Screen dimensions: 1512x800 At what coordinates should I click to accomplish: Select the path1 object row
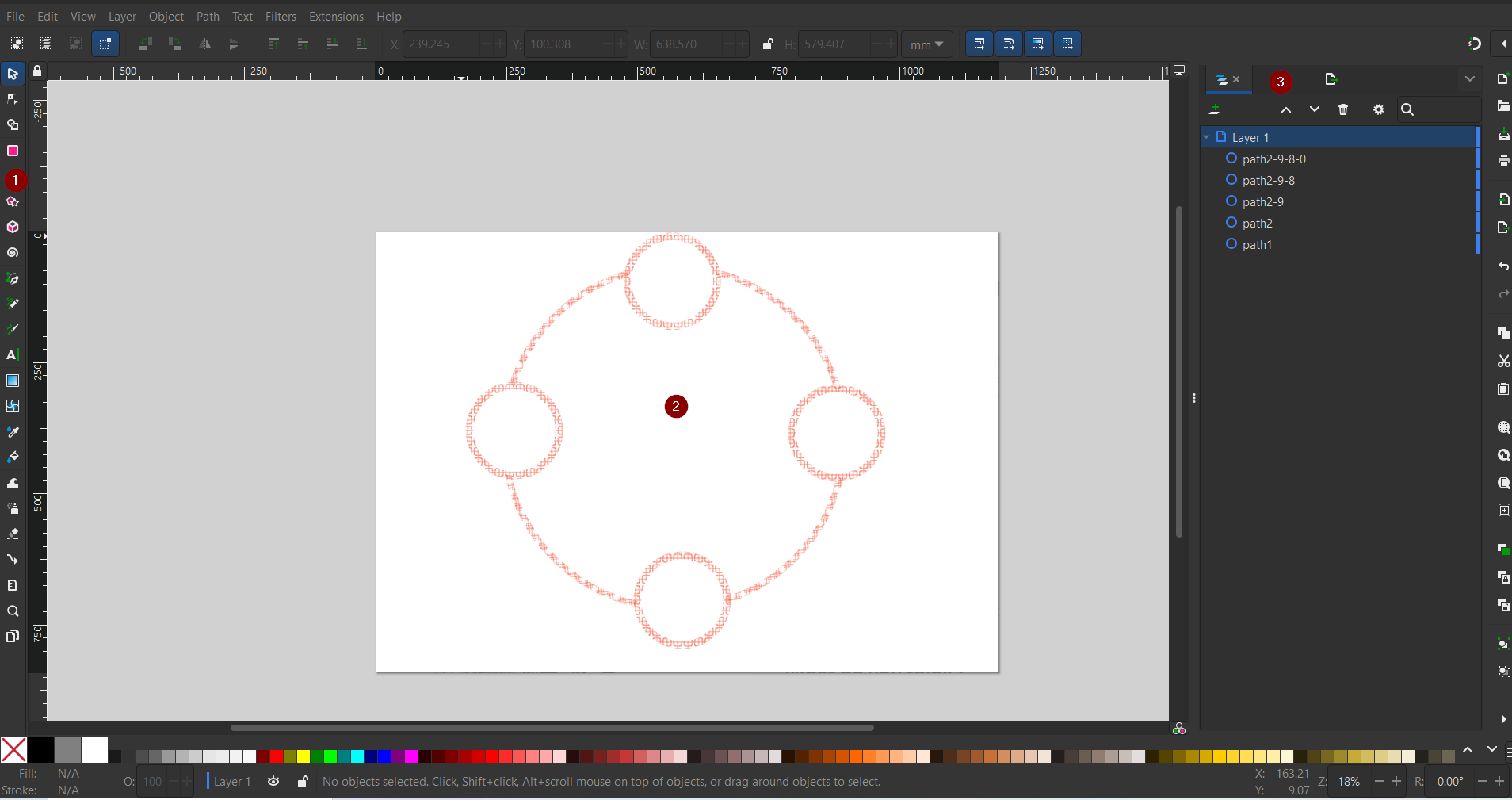[1338, 244]
